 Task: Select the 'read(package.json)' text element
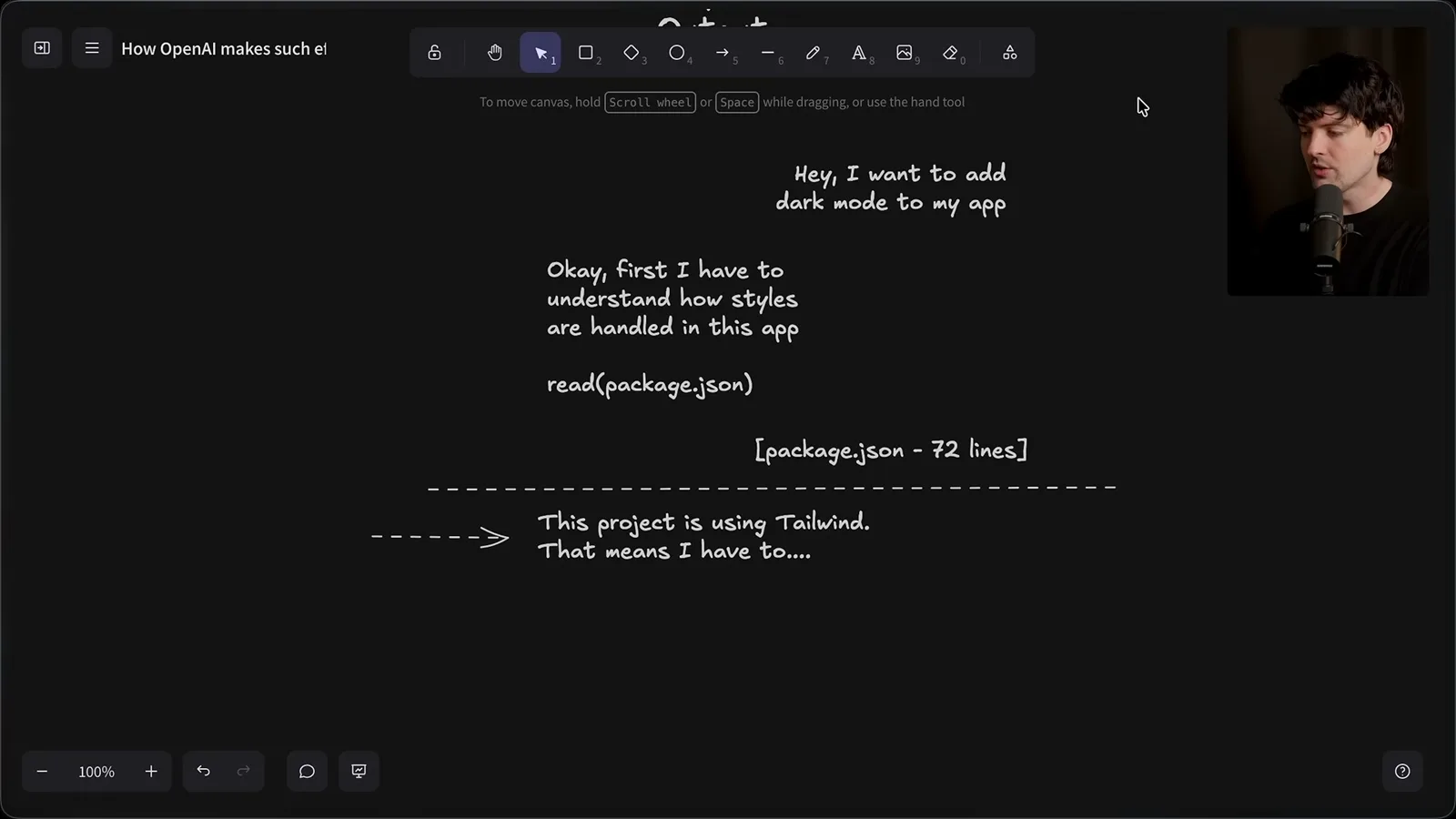point(650,385)
